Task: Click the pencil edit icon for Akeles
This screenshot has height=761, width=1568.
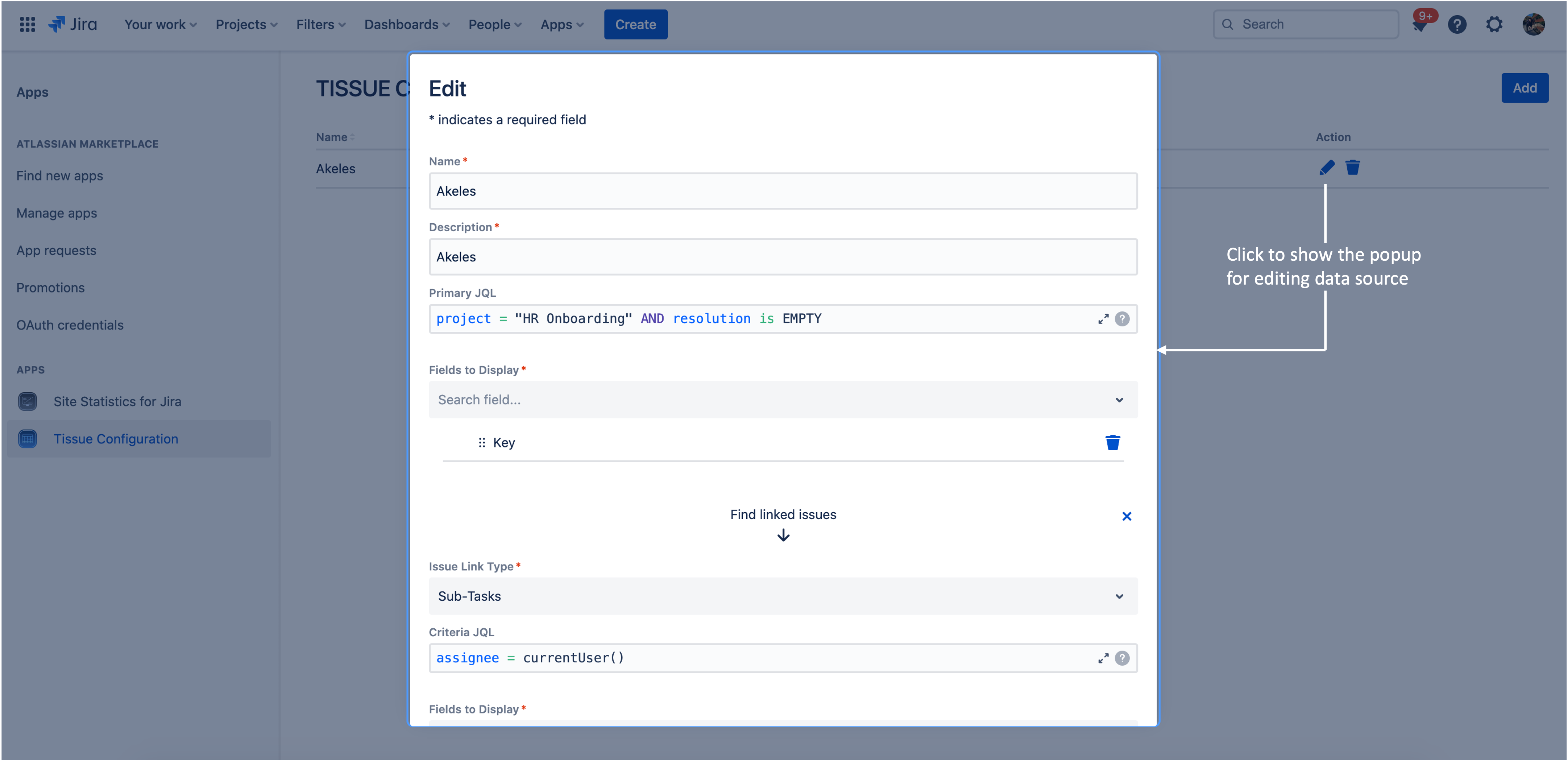Action: pos(1327,167)
